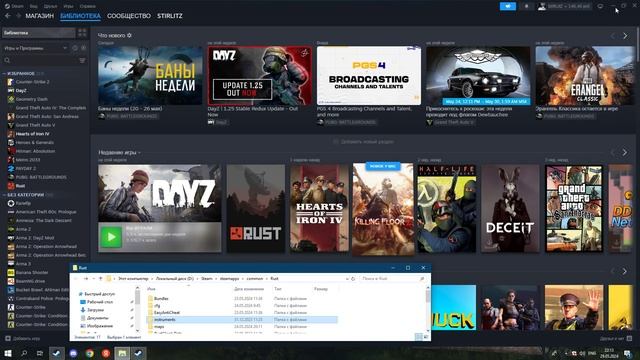Click Explorer up-one-level arrow
The height and width of the screenshot is (360, 640).
coord(100,279)
